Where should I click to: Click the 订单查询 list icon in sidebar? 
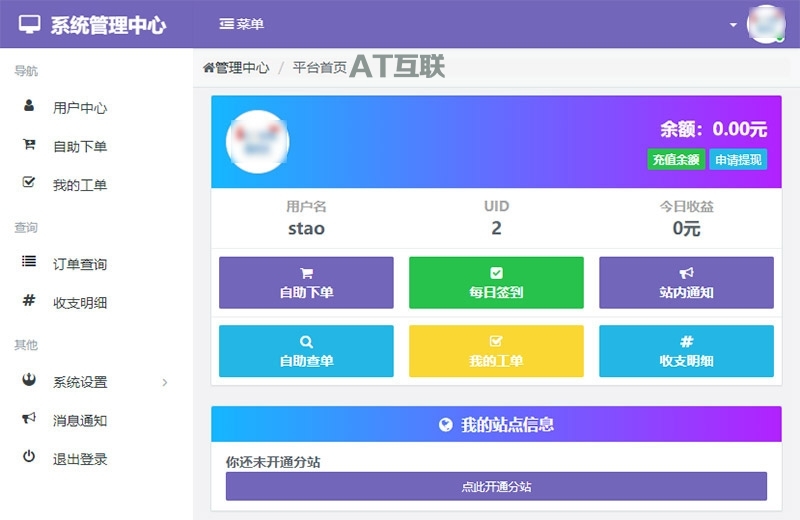tap(29, 262)
